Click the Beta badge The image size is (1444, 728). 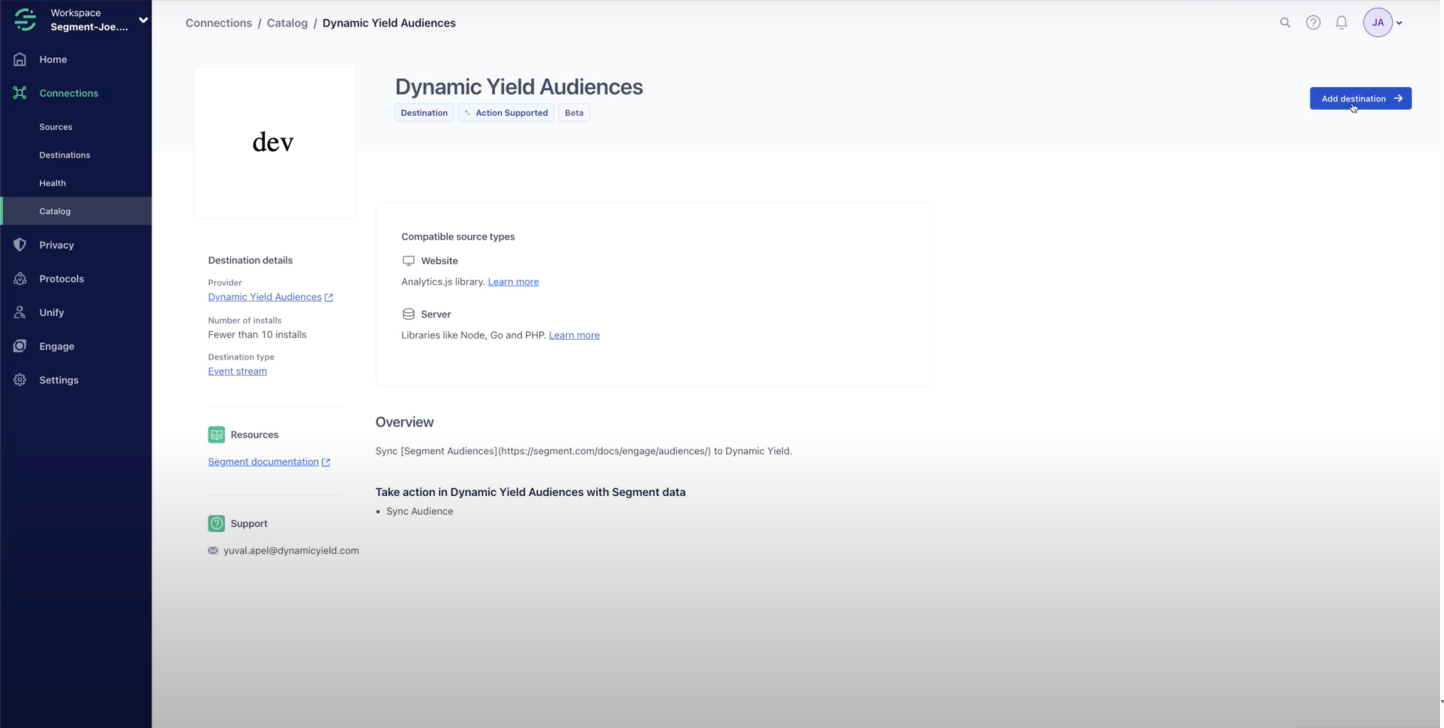point(574,113)
